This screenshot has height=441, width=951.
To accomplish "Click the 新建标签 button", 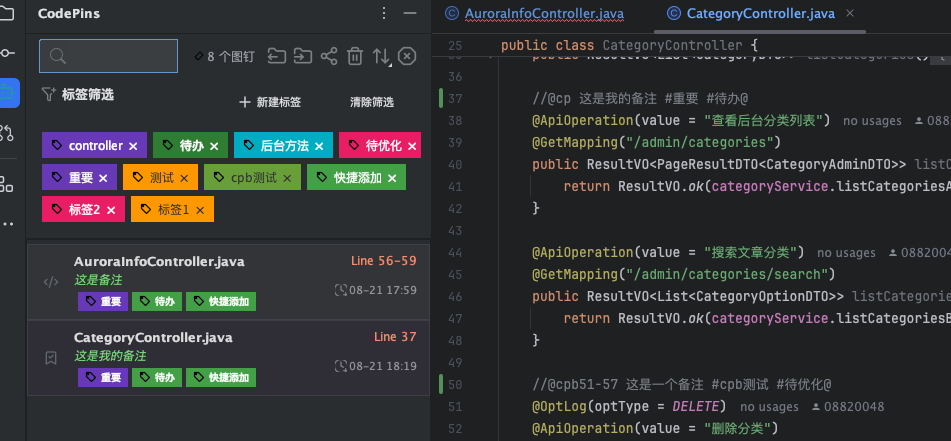I will point(271,102).
